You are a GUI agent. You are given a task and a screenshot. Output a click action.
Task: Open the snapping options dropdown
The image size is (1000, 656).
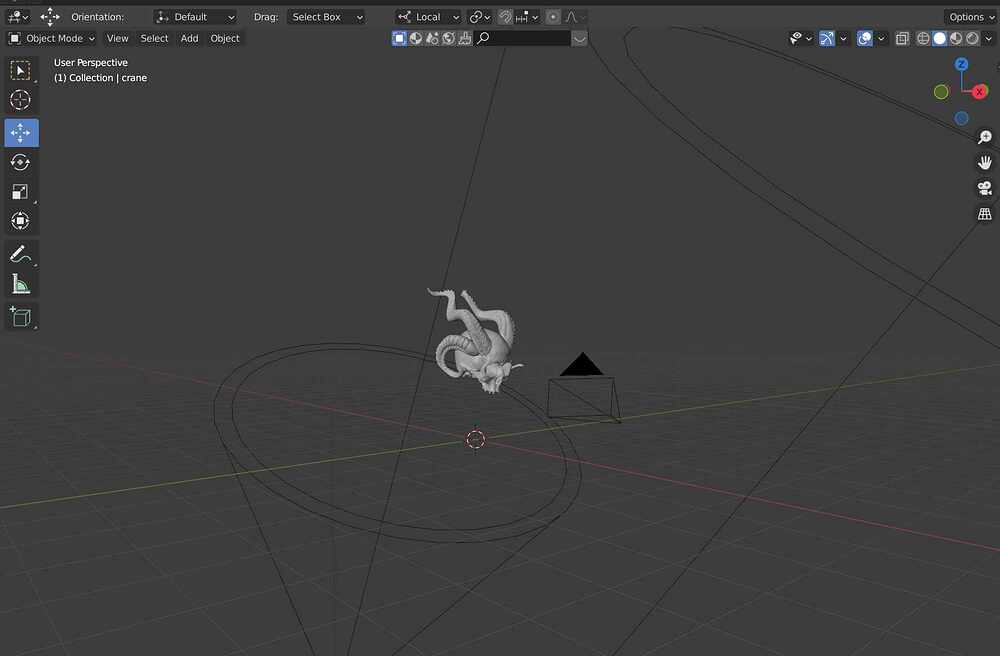point(527,17)
